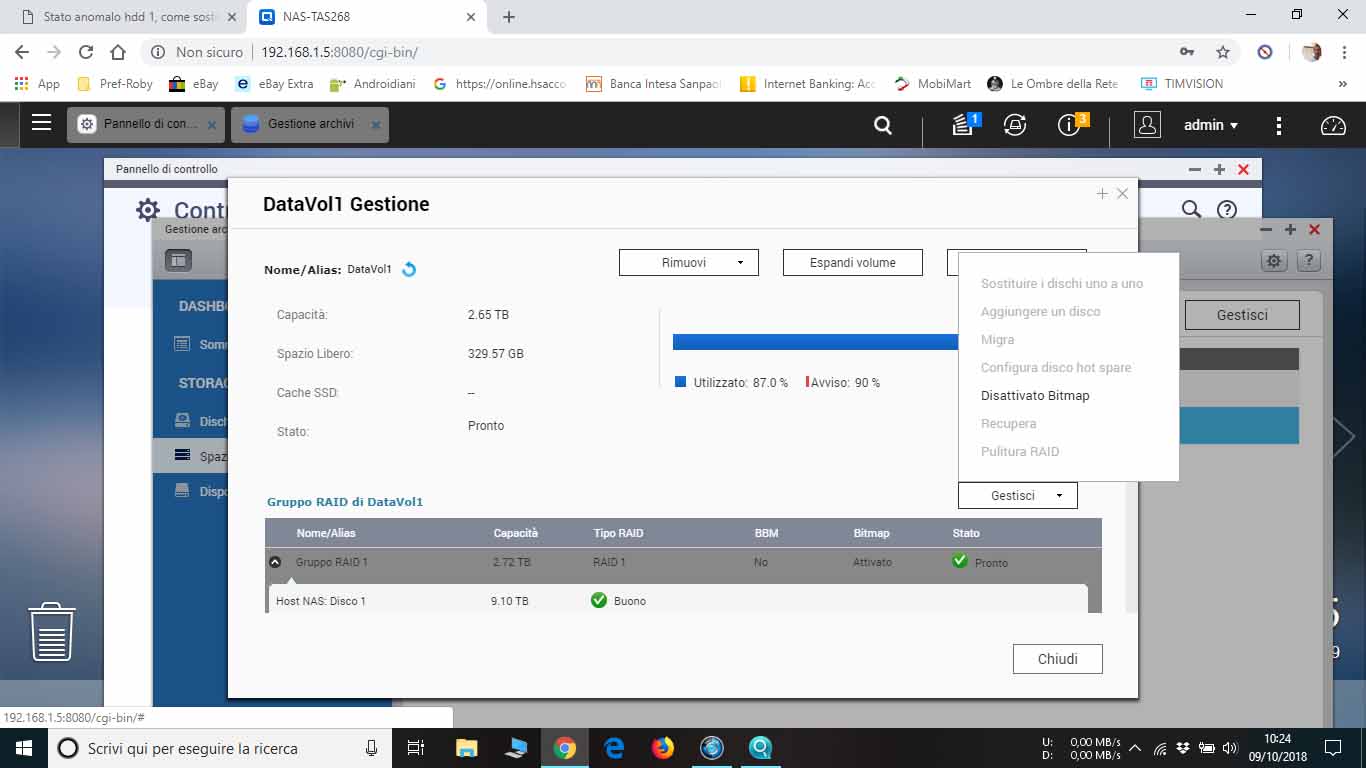The width and height of the screenshot is (1366, 768).
Task: Click the blue volume usage bar
Action: point(814,342)
